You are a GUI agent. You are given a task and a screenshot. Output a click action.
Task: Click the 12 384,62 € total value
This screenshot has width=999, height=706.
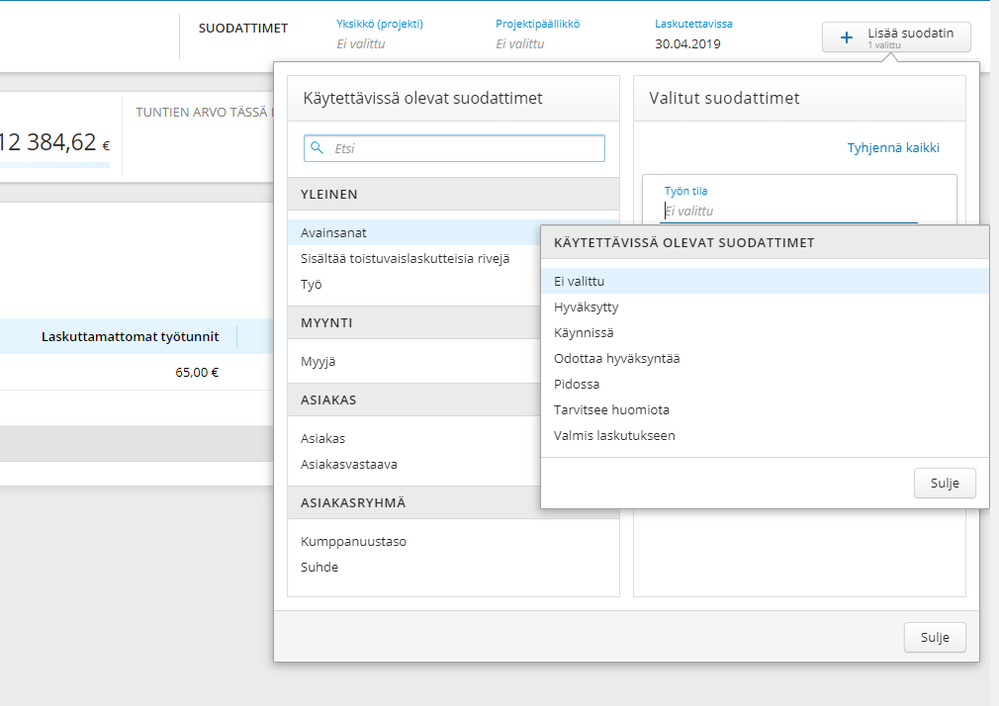pyautogui.click(x=55, y=142)
